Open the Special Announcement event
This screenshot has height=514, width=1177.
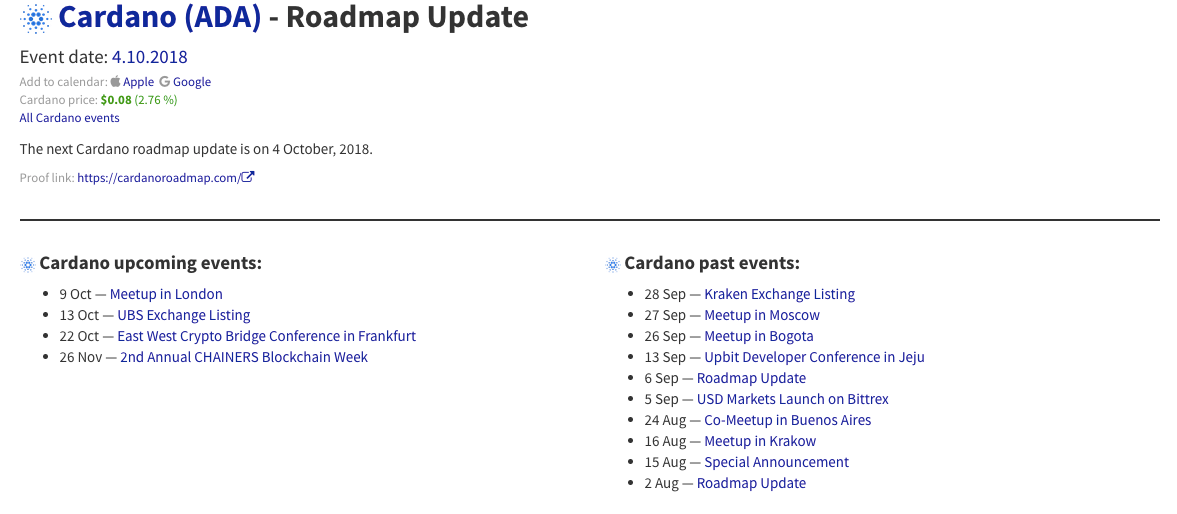[x=776, y=462]
